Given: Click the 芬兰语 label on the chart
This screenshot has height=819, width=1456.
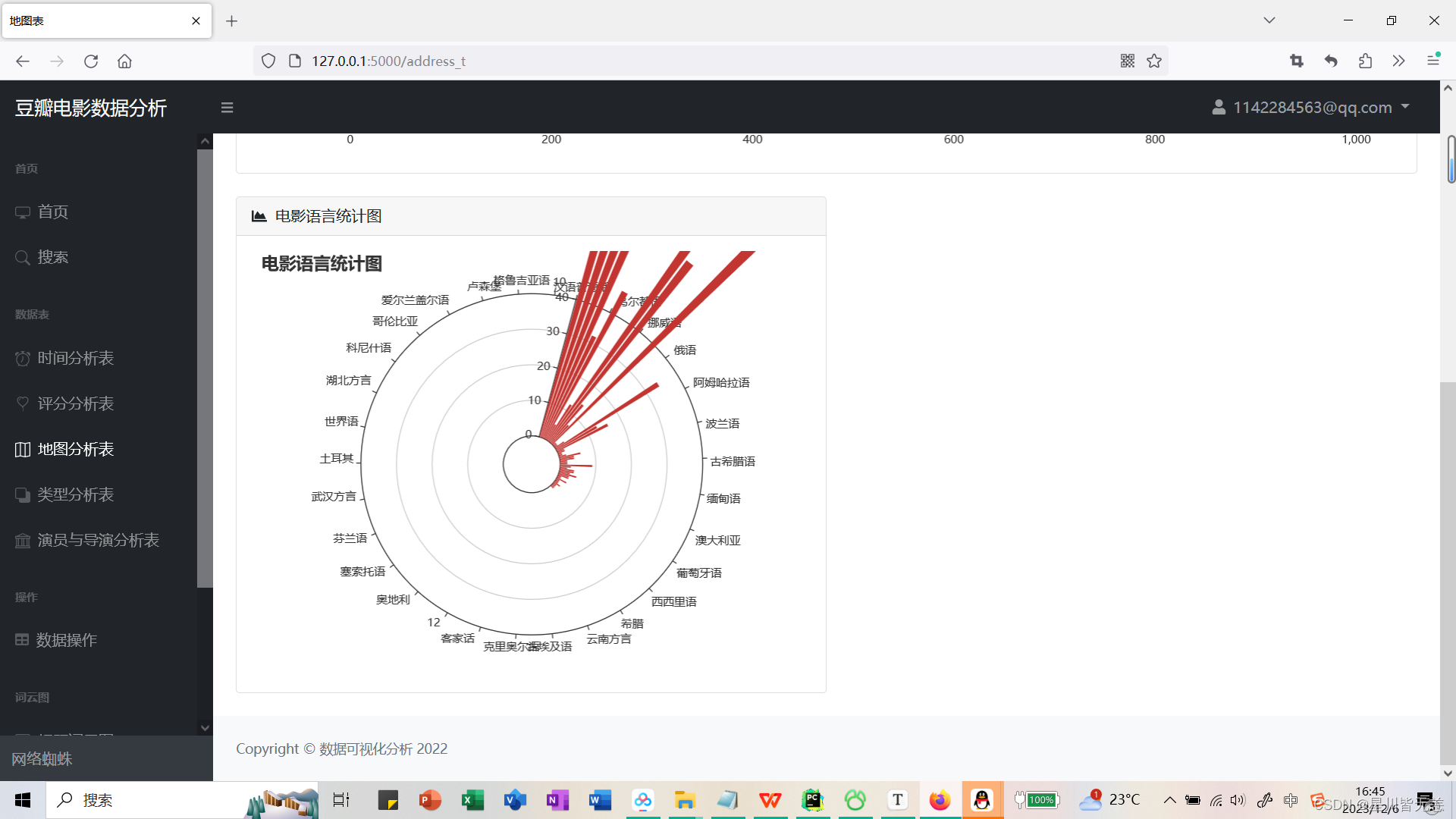Looking at the screenshot, I should (350, 538).
